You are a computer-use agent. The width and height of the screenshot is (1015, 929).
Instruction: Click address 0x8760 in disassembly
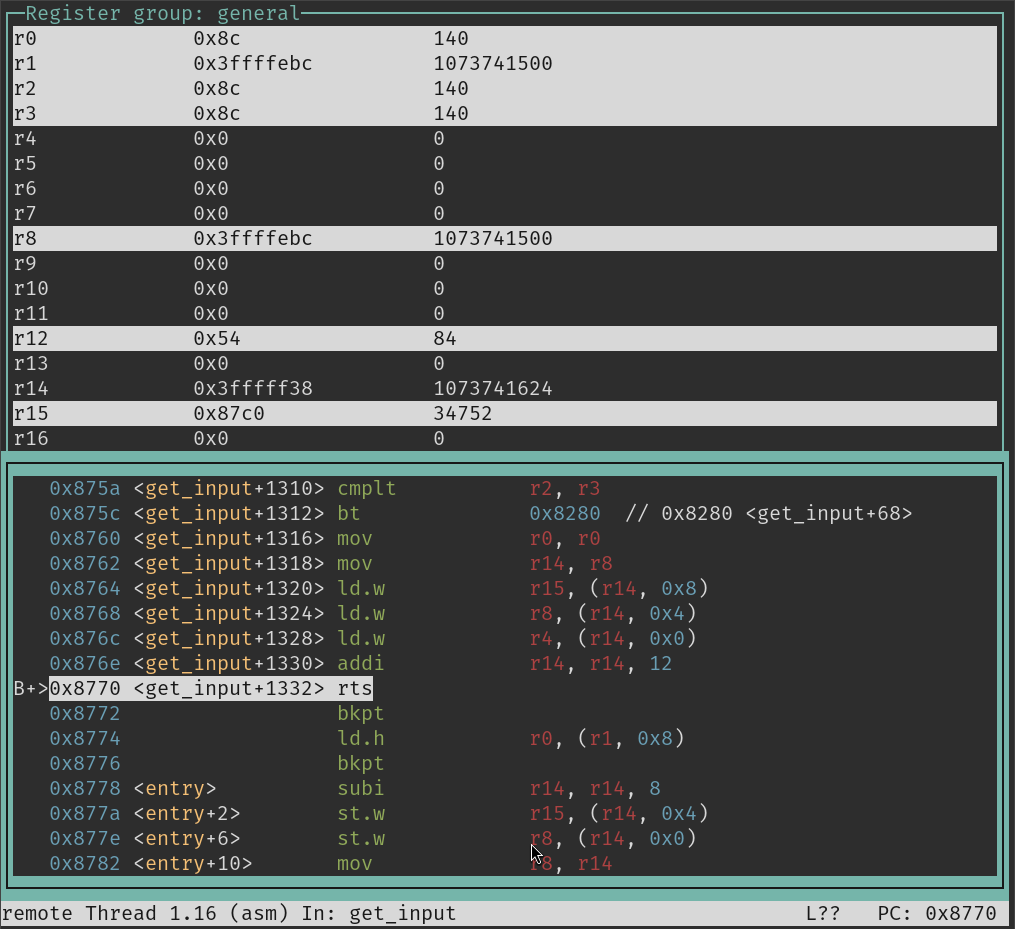click(x=85, y=539)
